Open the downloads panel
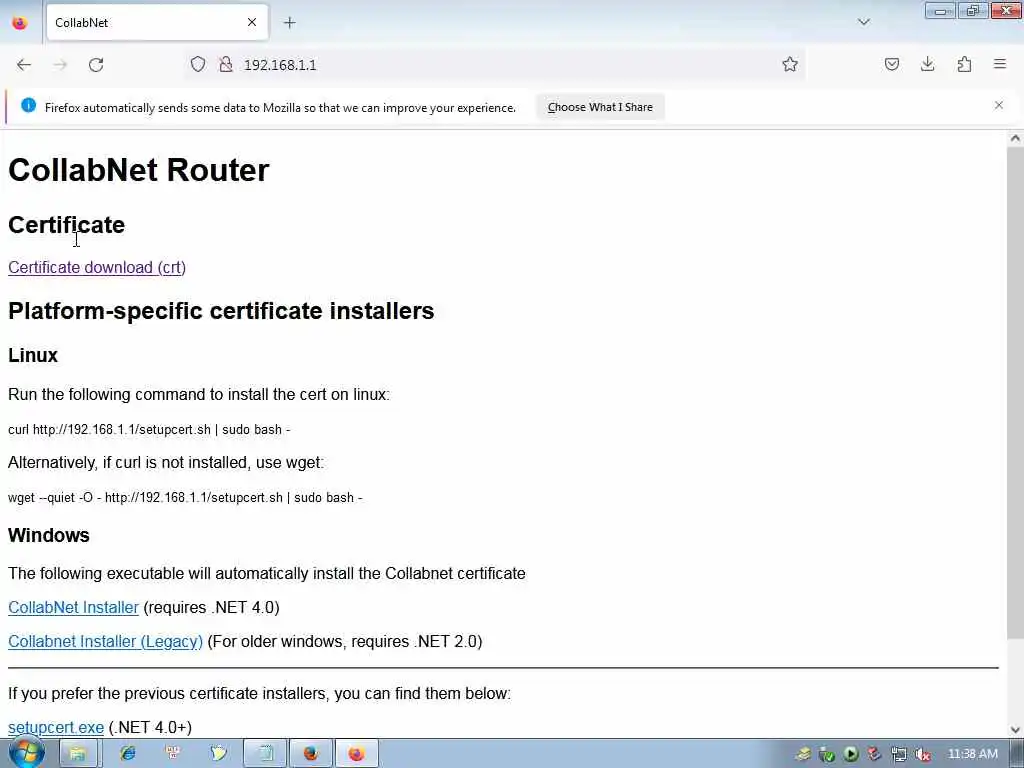This screenshot has height=768, width=1024. point(927,64)
